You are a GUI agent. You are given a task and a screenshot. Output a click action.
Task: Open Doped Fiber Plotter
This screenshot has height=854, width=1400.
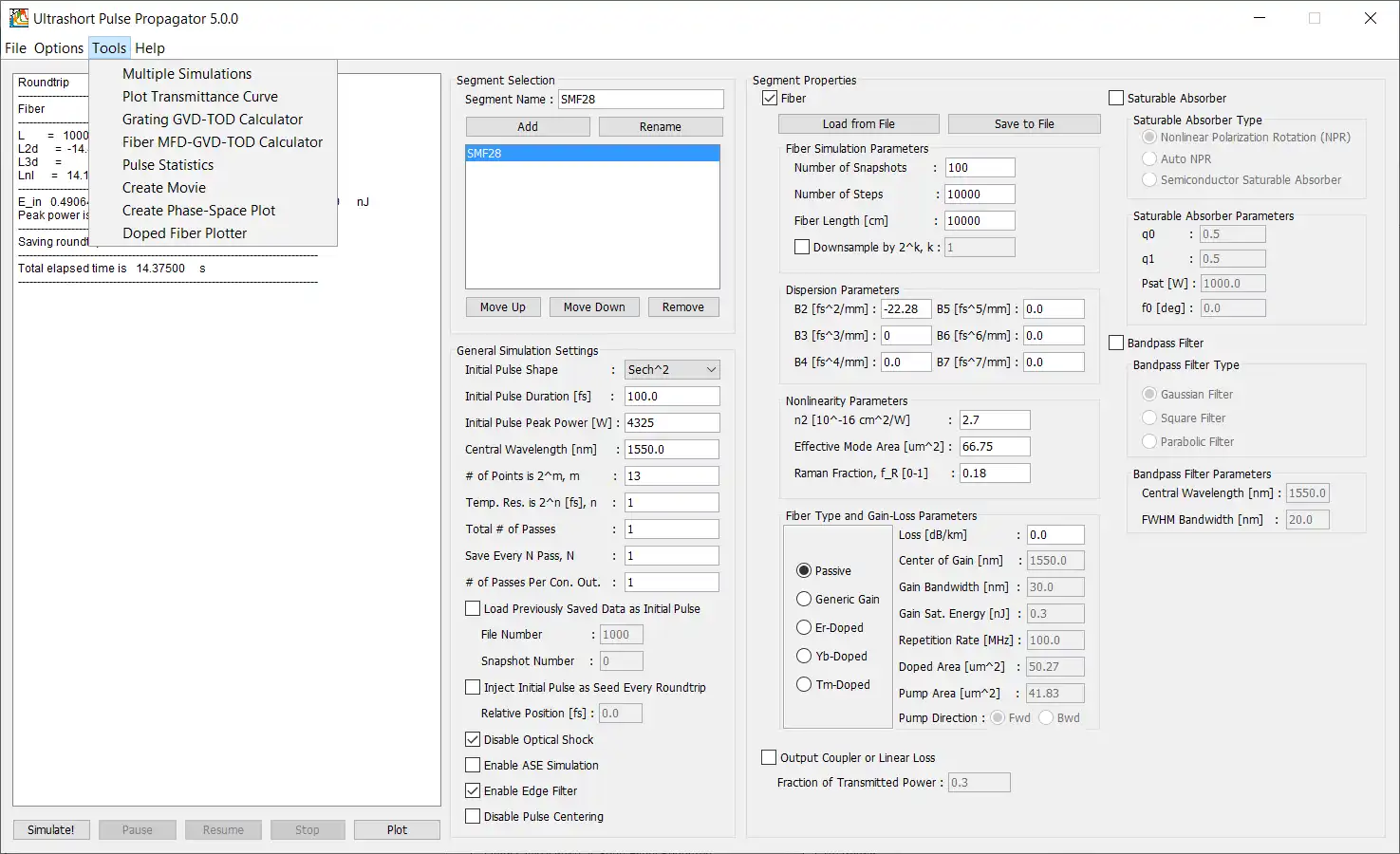[213, 233]
